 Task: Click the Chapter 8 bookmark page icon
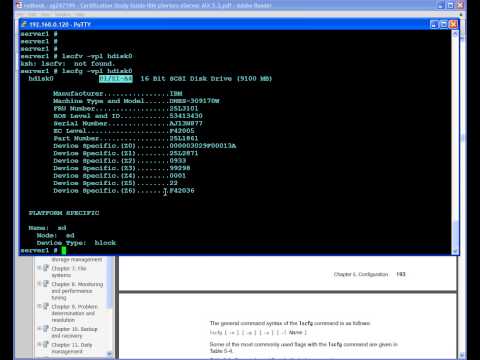click(x=46, y=284)
